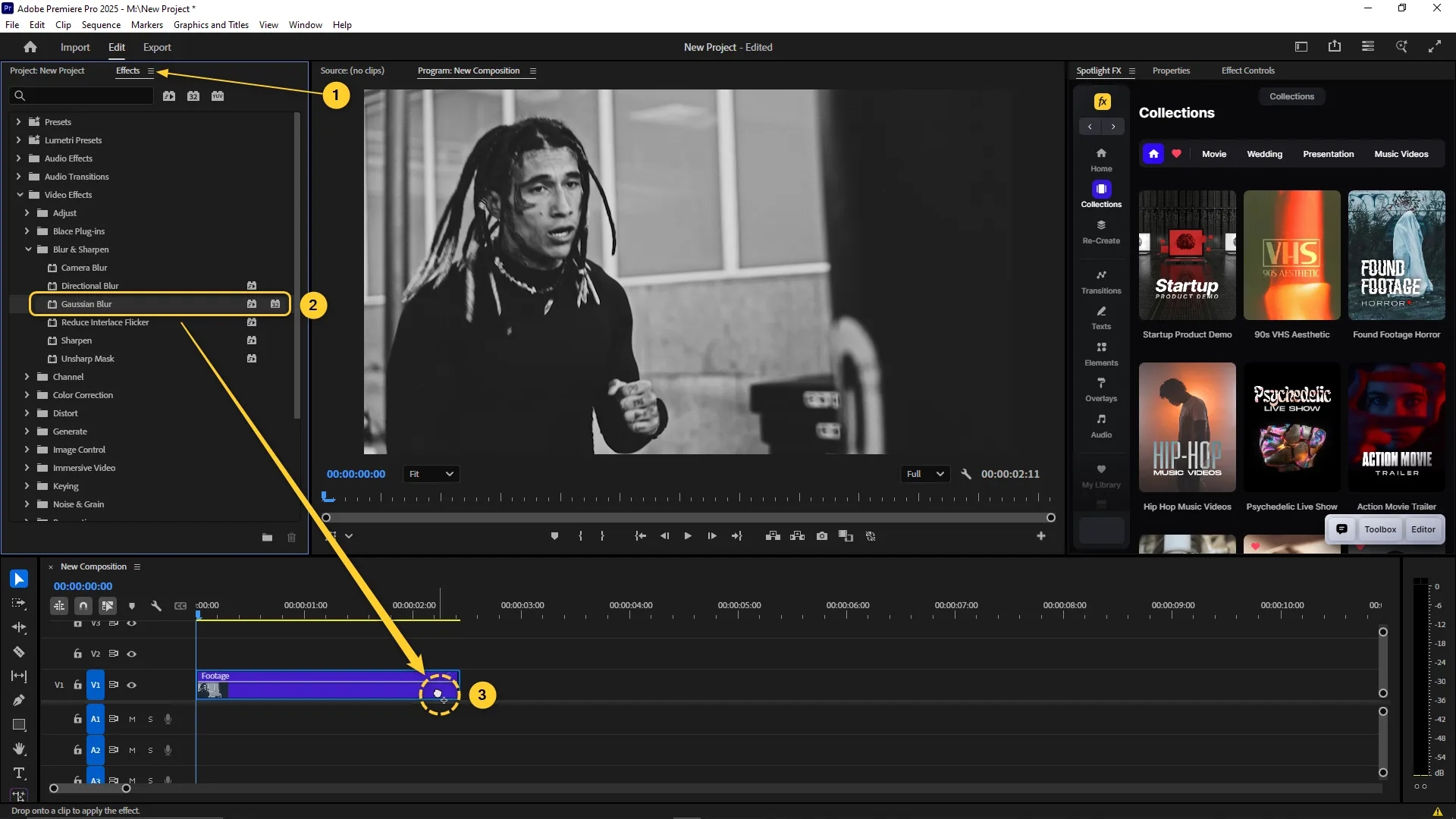The height and width of the screenshot is (819, 1456).
Task: Open the Markers menu
Action: (x=146, y=25)
